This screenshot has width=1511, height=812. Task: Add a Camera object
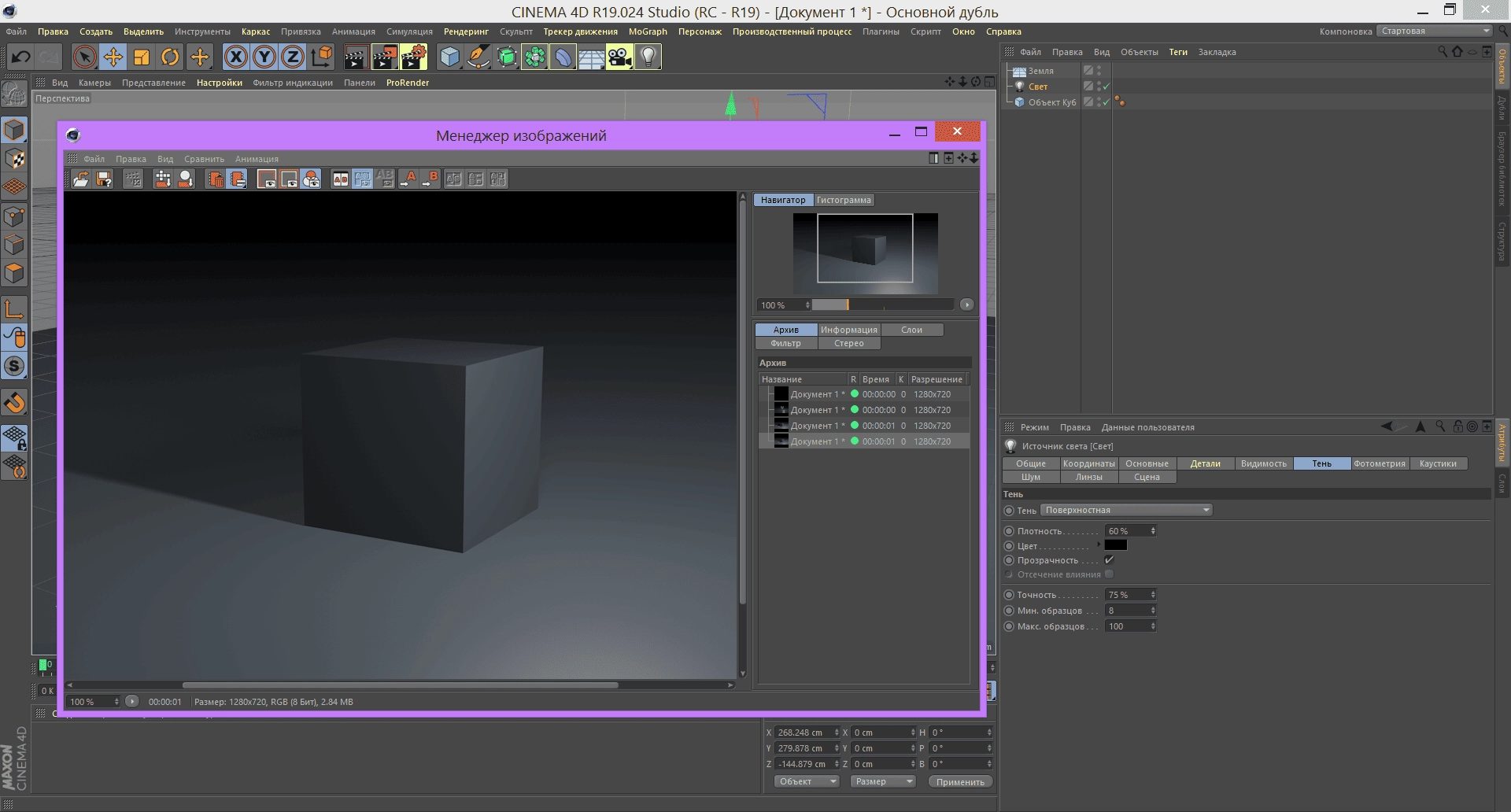619,57
